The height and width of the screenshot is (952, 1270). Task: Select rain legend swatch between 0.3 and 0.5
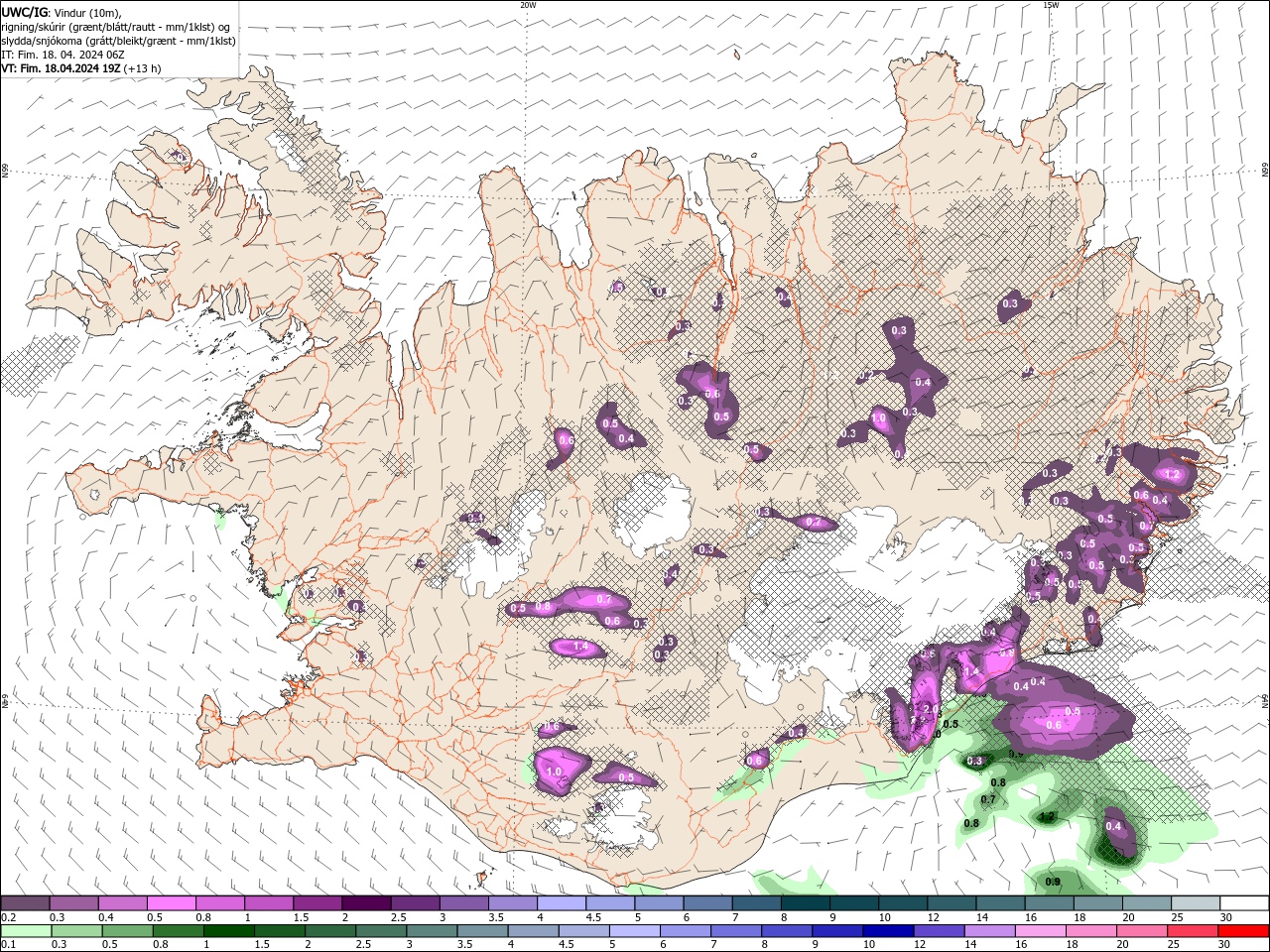point(76,931)
